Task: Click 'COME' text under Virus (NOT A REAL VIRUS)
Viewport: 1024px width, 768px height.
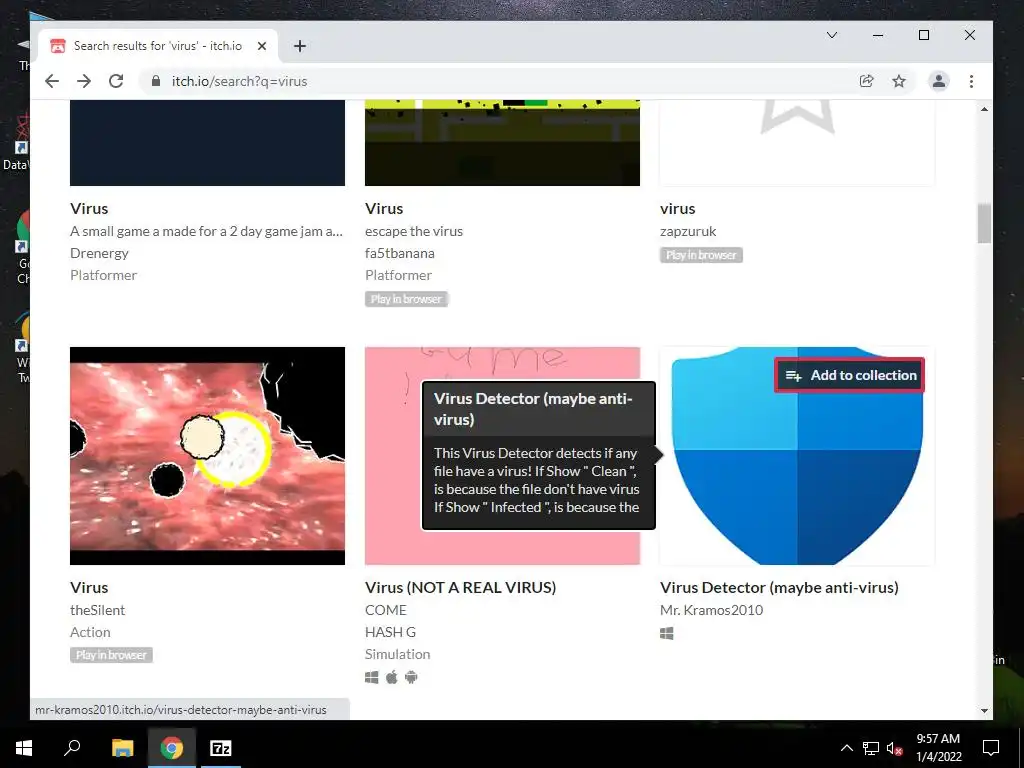Action: [385, 610]
